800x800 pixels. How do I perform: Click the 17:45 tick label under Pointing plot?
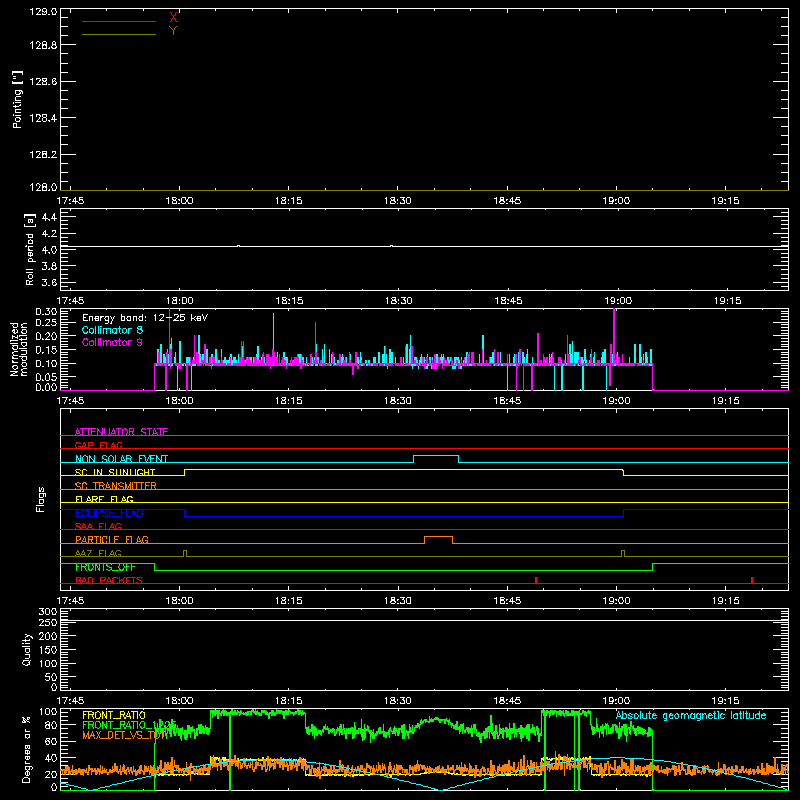(x=70, y=201)
